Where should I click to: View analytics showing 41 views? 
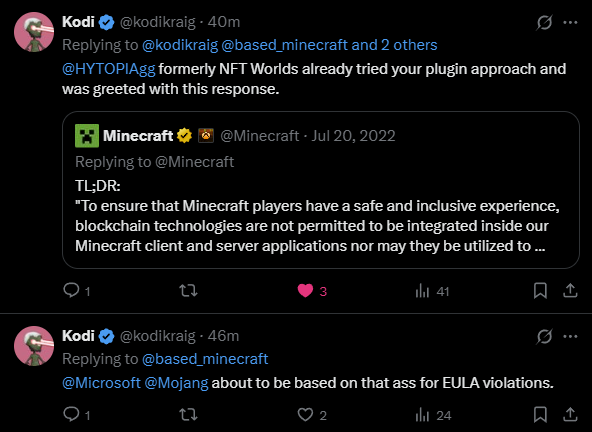432,291
